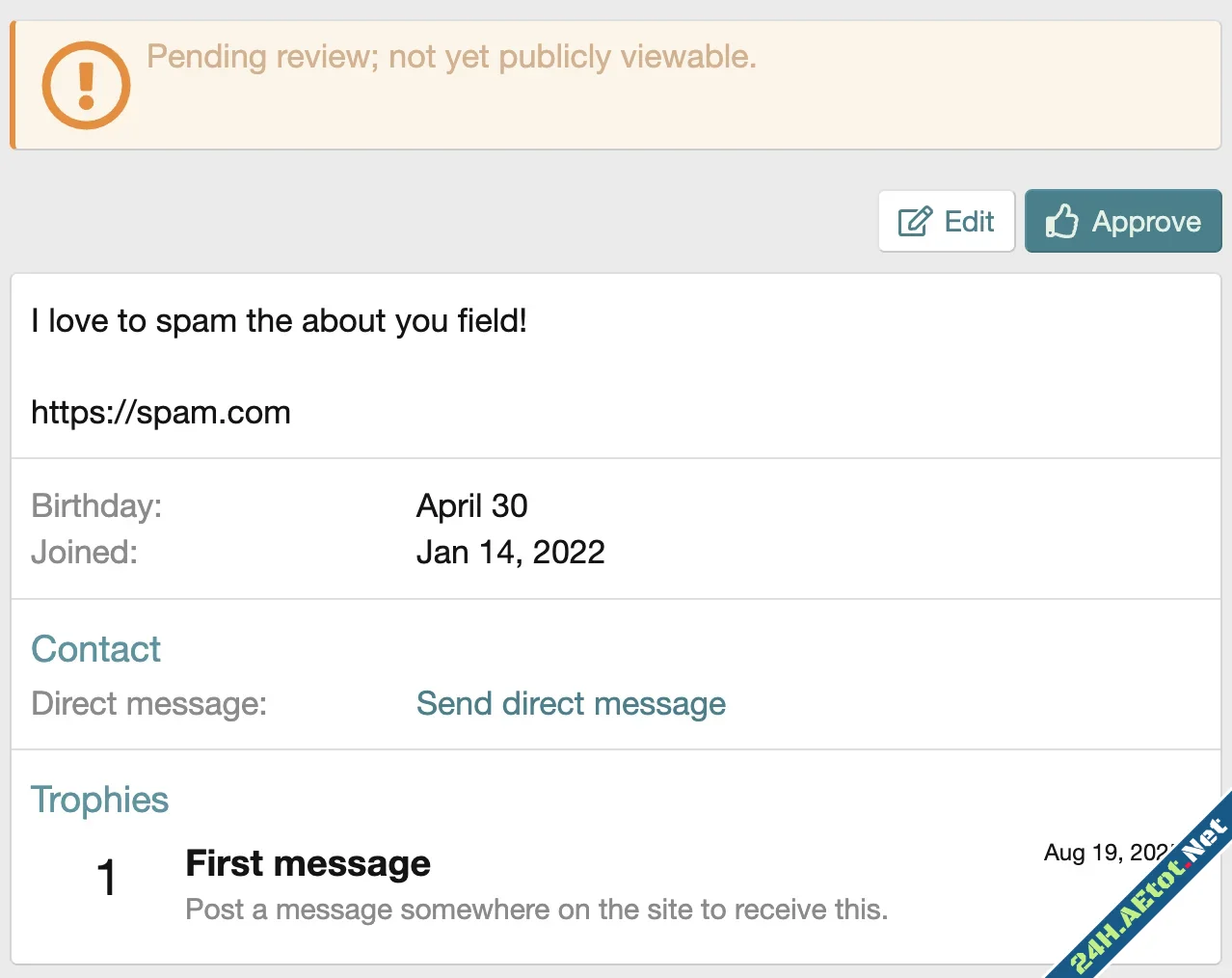Viewport: 1232px width, 978px height.
Task: Click the 'Pending review; not yet publicly viewable' notice
Action: click(451, 57)
